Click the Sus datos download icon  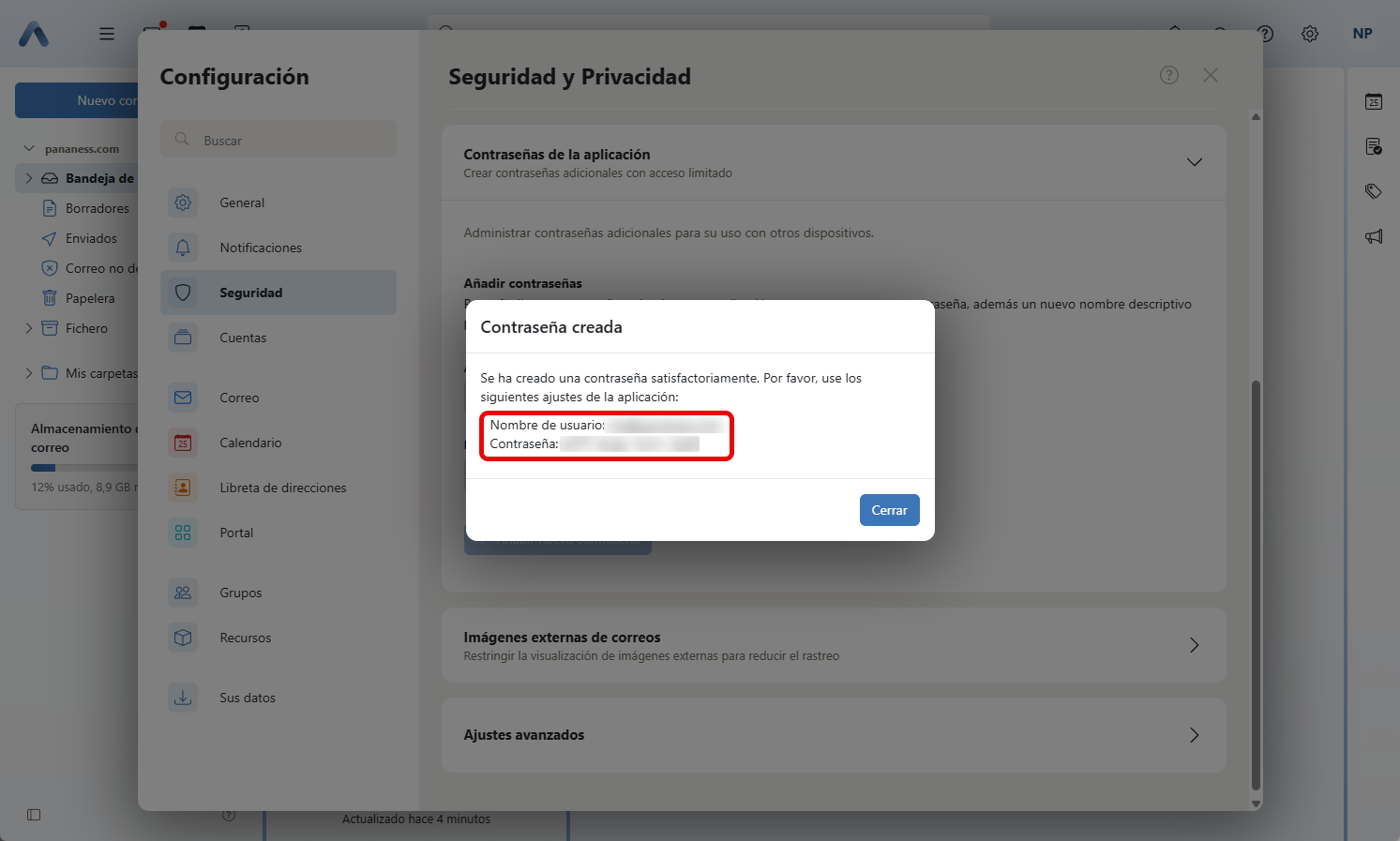pyautogui.click(x=183, y=698)
